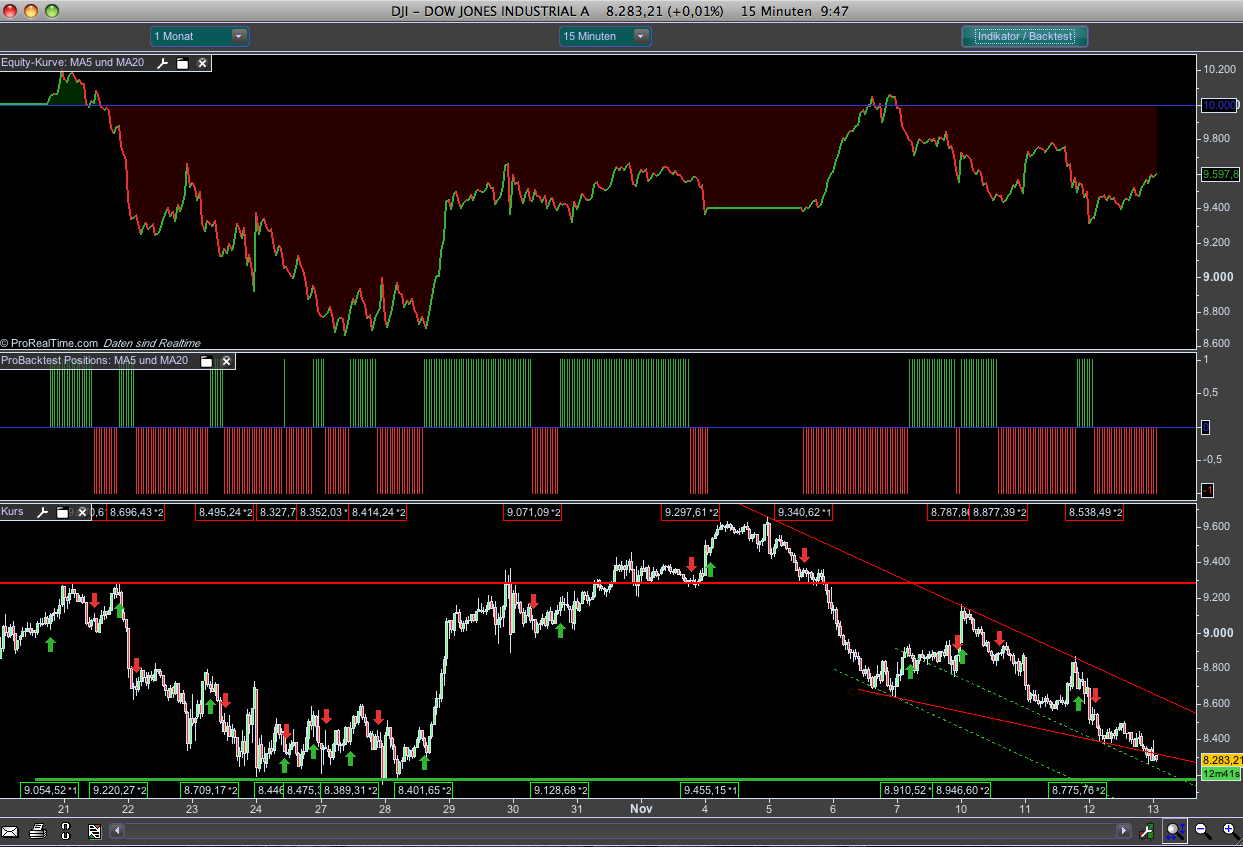The image size is (1243, 847).
Task: Open the trade list document icon
Action: 94,831
